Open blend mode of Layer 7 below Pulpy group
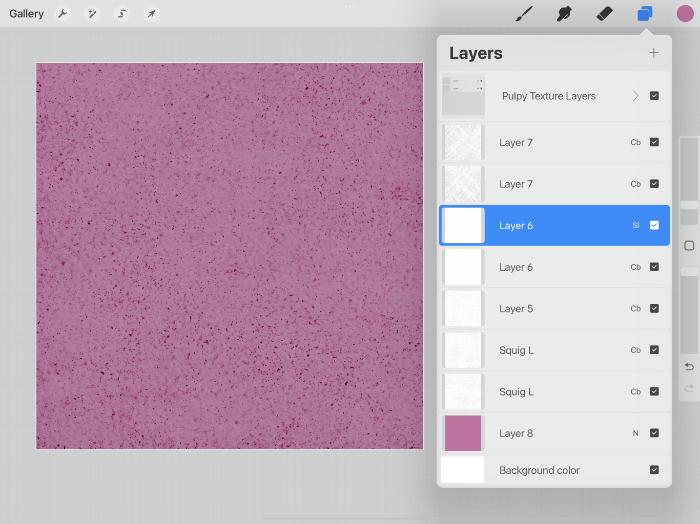 click(x=636, y=142)
